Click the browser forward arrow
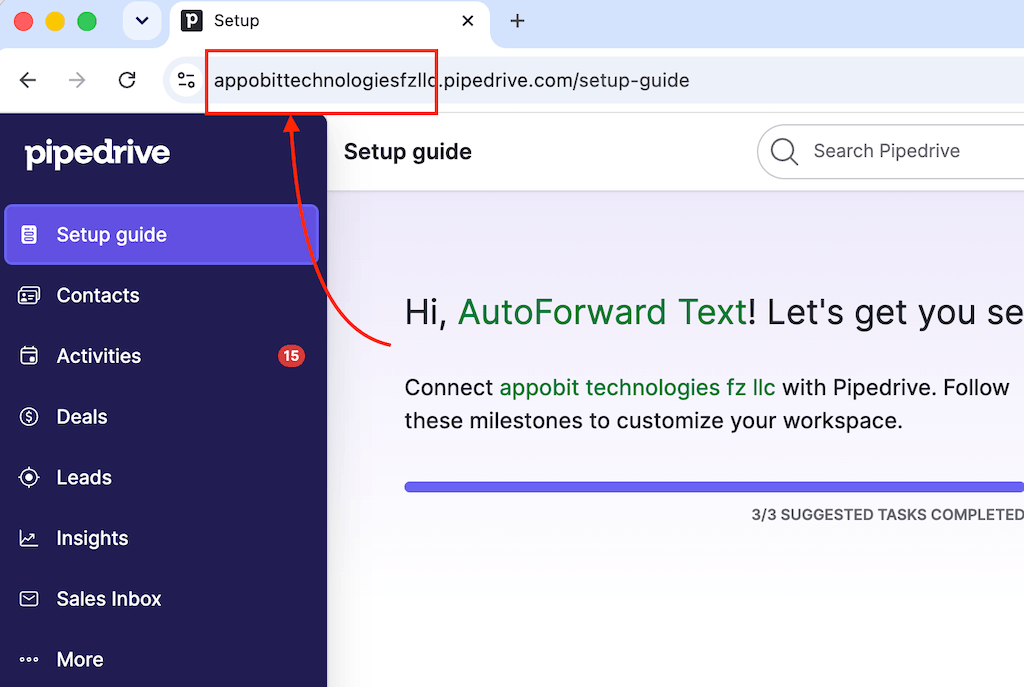The width and height of the screenshot is (1024, 687). point(77,80)
